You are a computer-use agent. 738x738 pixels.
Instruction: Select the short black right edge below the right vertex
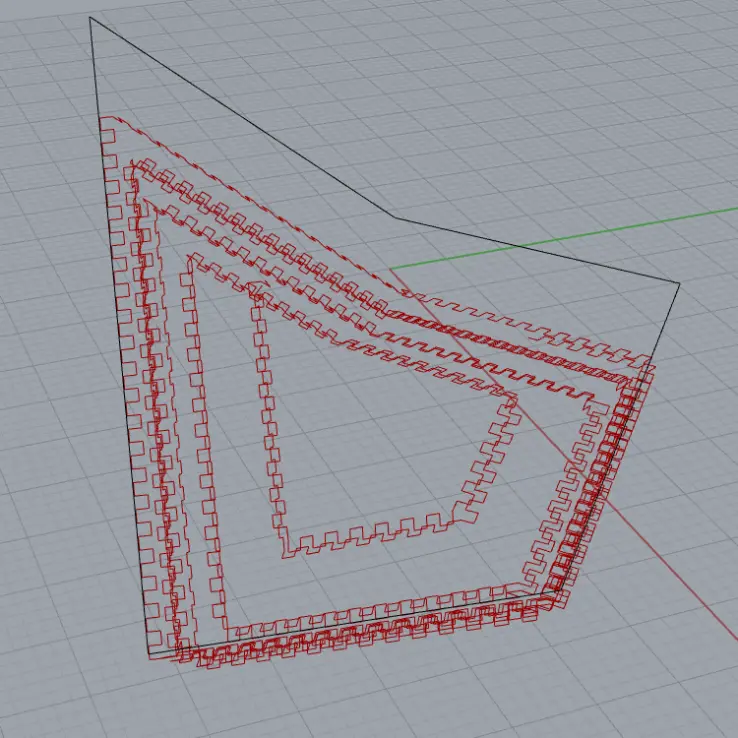tap(666, 322)
